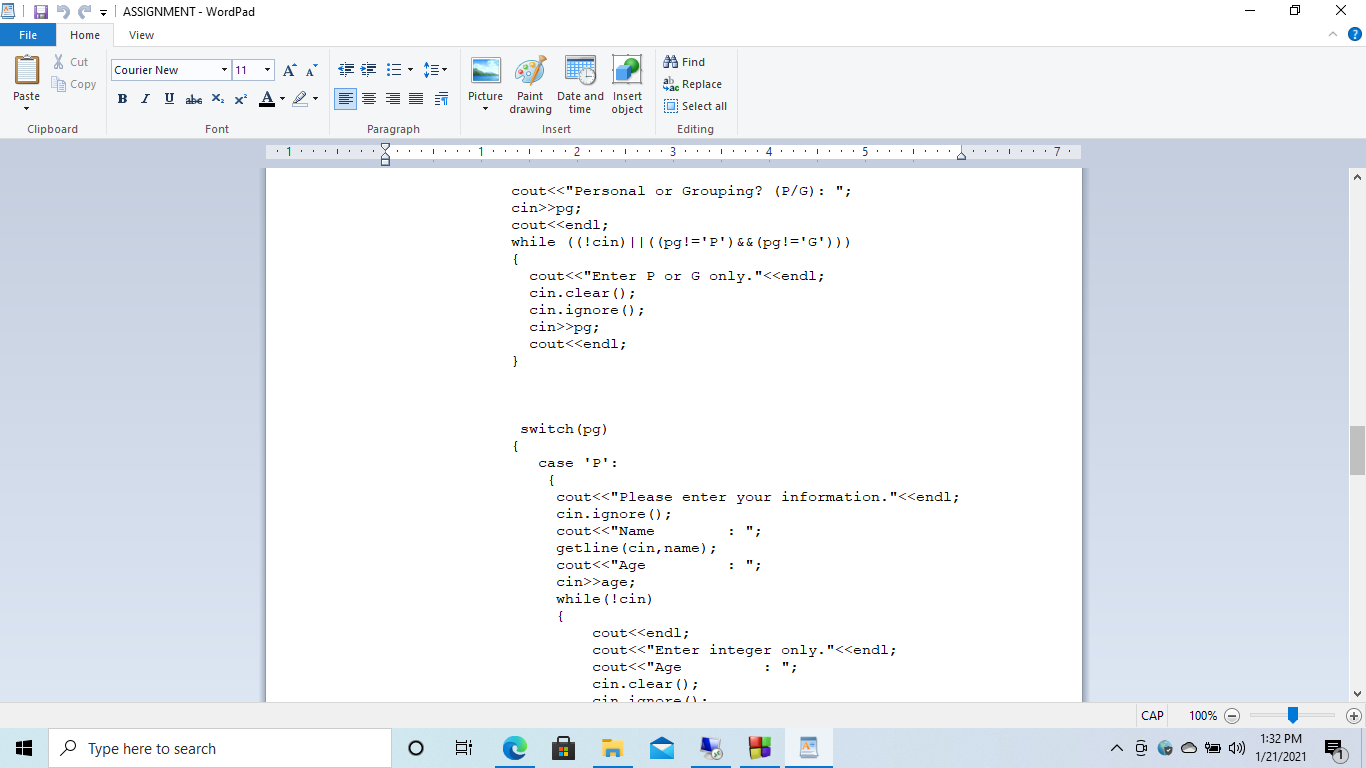This screenshot has height=768, width=1366.
Task: Apply the text highlight color
Action: pyautogui.click(x=300, y=99)
